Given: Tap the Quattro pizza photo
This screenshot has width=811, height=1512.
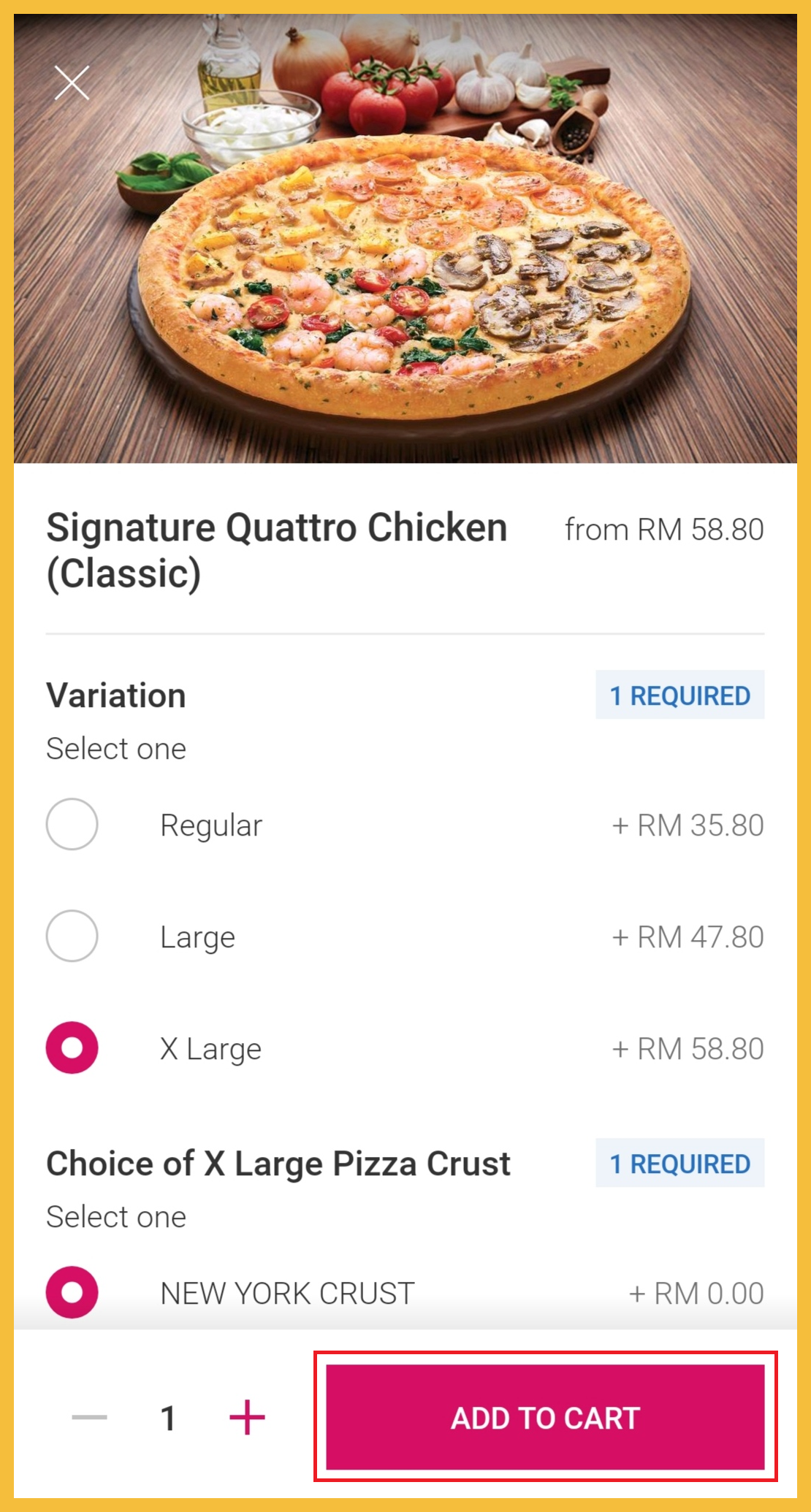Looking at the screenshot, I should coord(413,278).
